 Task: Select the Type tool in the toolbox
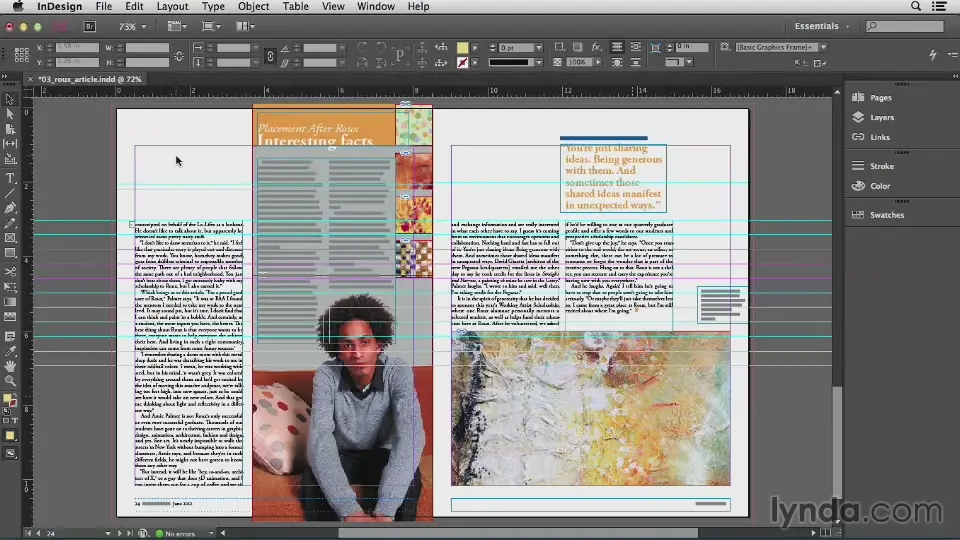[10, 178]
